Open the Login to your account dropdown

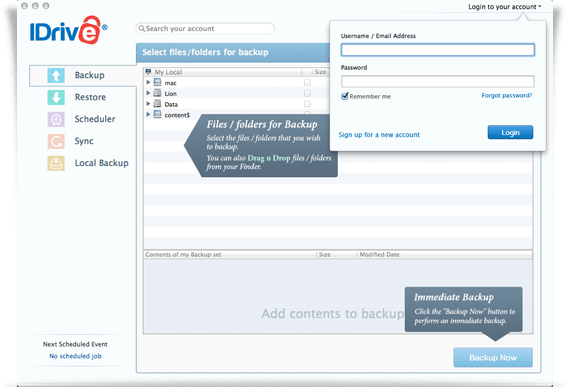505,7
